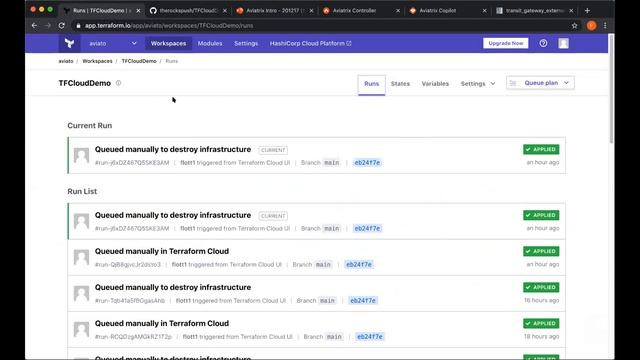
Task: Open the help question mark icon
Action: [543, 43]
